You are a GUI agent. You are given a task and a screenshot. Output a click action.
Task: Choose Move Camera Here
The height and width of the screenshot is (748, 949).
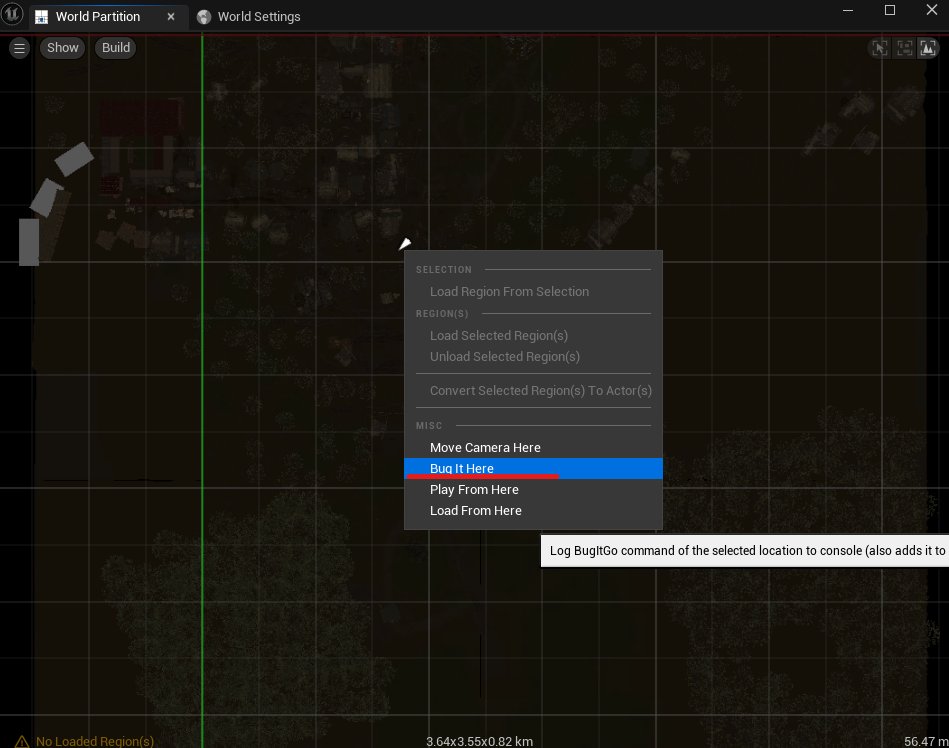[533, 447]
